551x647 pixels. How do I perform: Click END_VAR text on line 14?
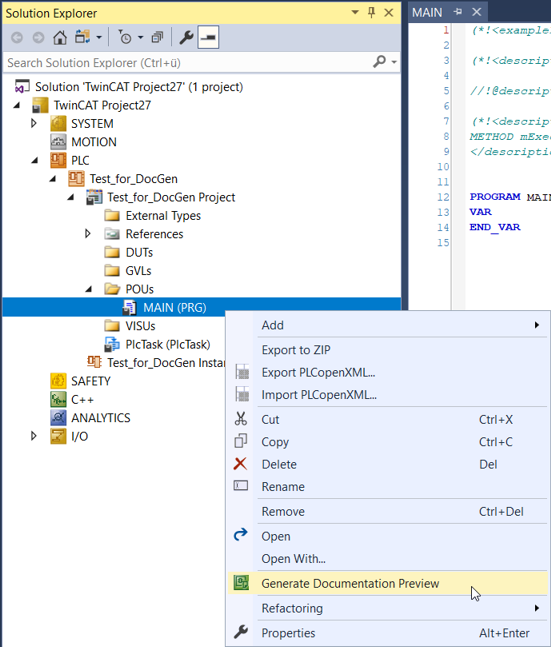[495, 227]
